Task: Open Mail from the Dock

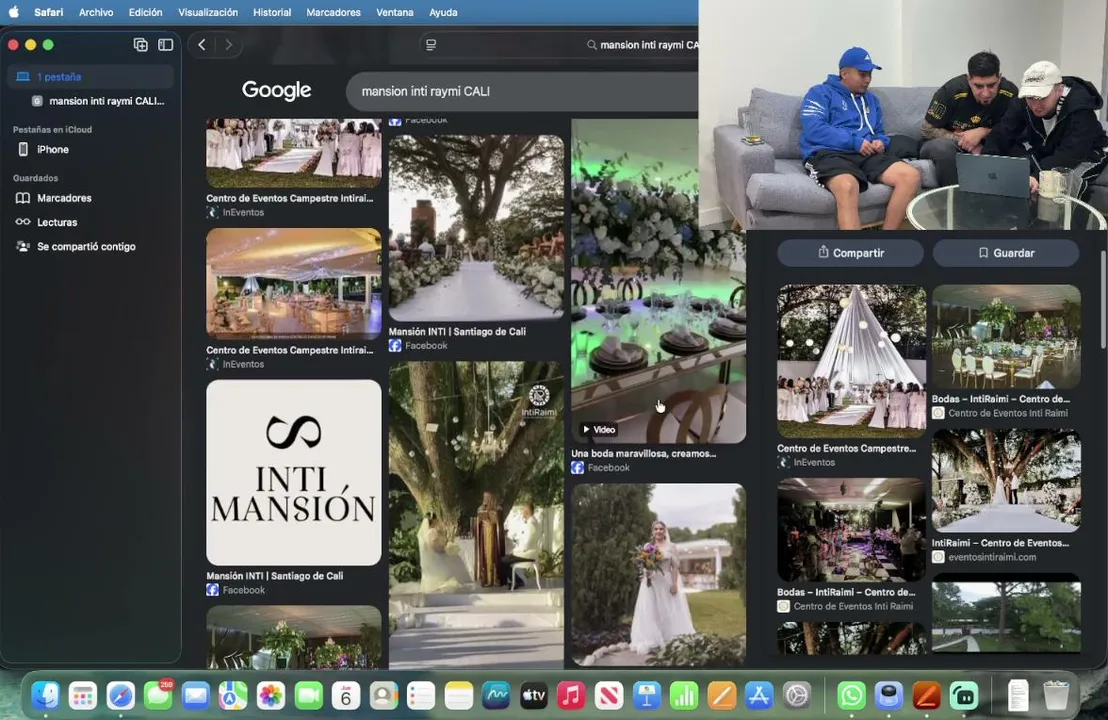Action: point(195,696)
